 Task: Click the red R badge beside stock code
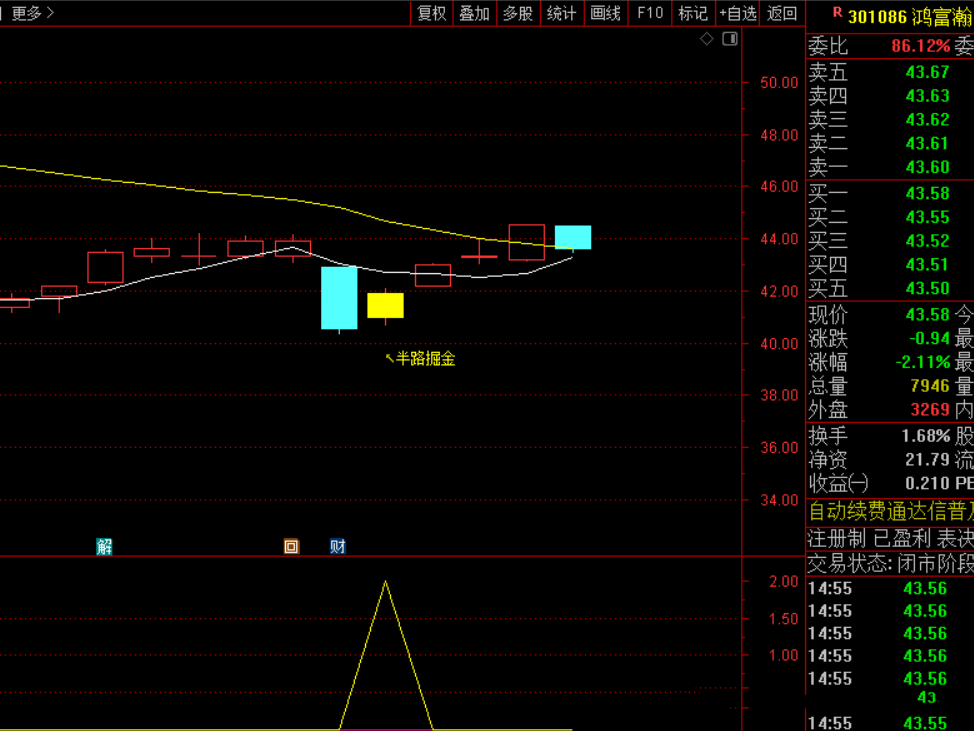tap(837, 14)
